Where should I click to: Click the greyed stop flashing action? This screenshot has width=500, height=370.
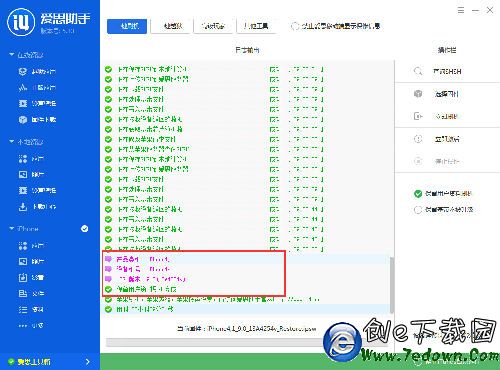[x=437, y=161]
